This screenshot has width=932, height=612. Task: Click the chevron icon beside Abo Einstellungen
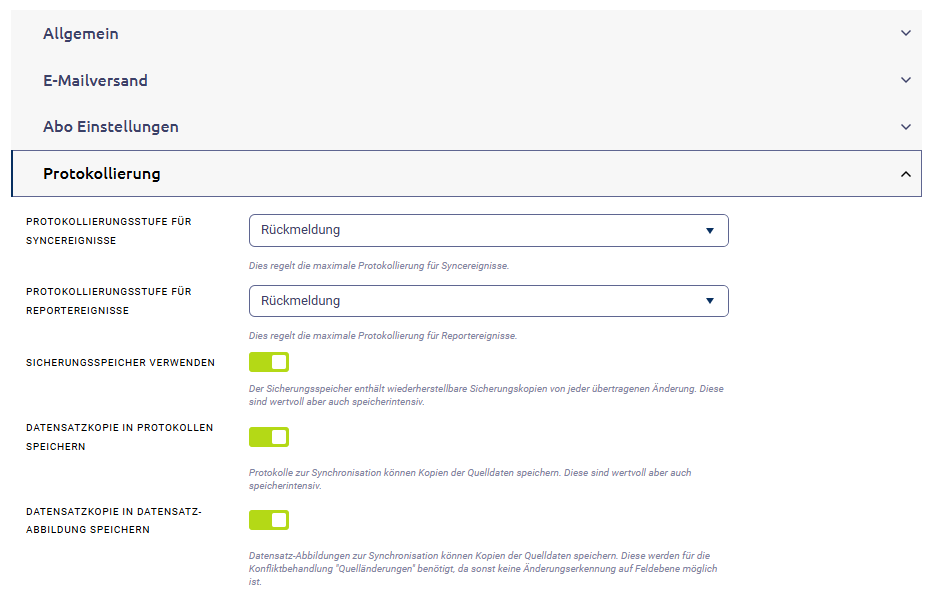pos(905,127)
